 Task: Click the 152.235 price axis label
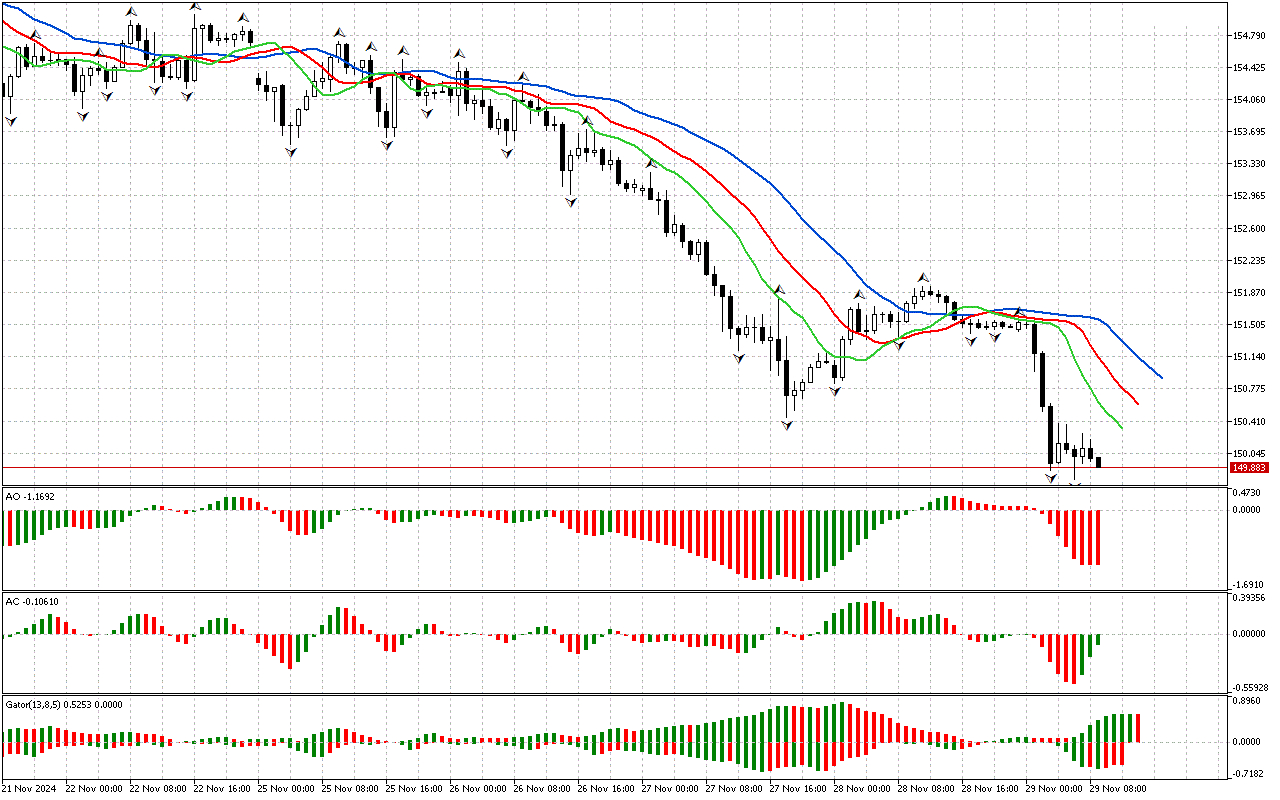tap(1251, 260)
